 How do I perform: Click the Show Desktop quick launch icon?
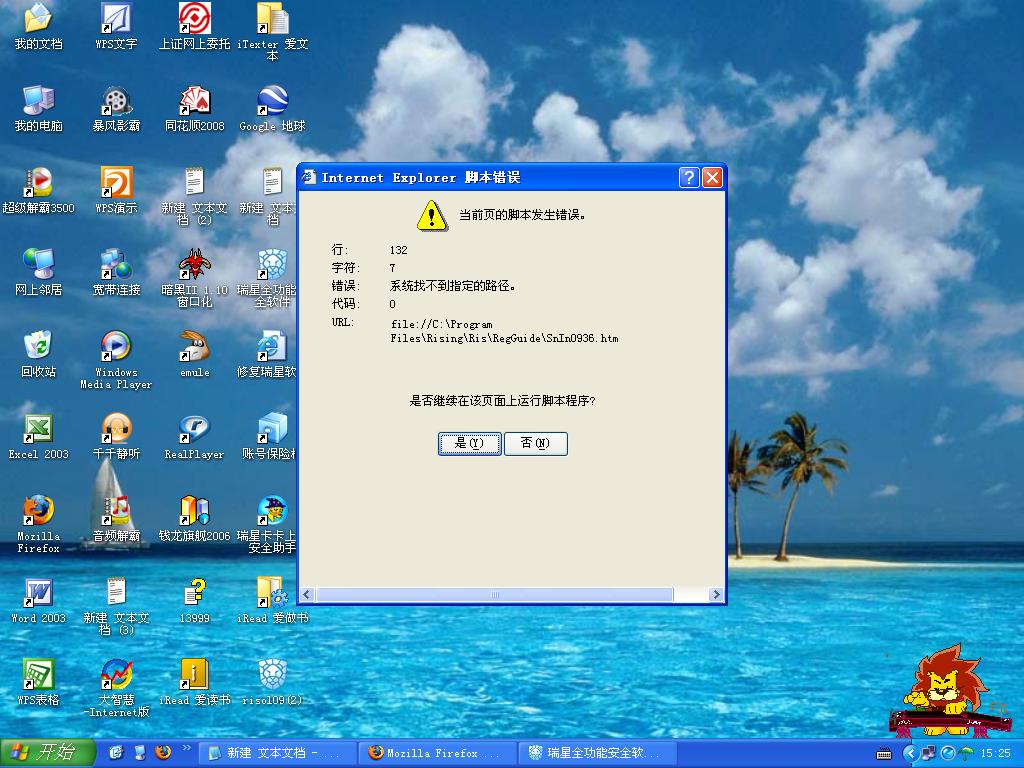click(140, 752)
